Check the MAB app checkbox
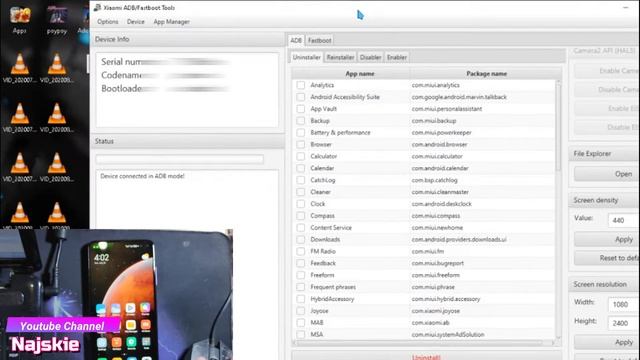This screenshot has width=640, height=360. click(301, 322)
